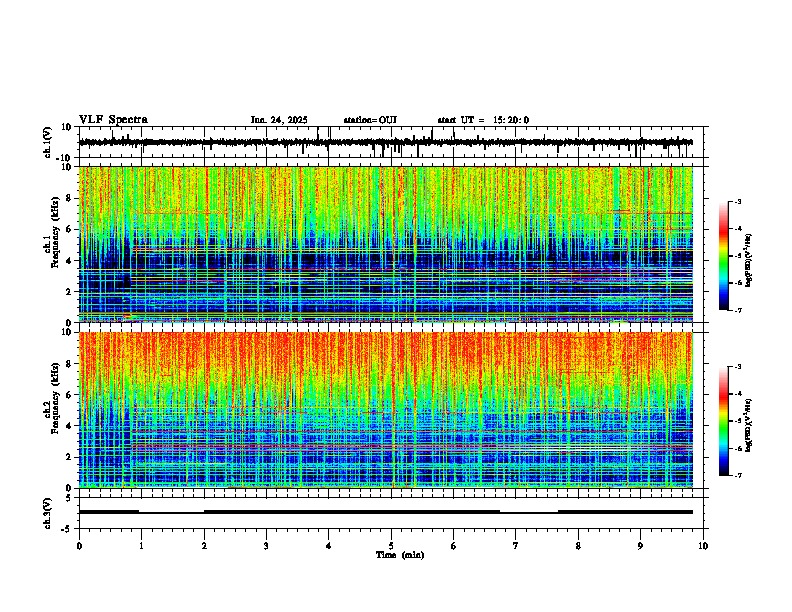Select the ch.1 spectrogram color scale bar
Screen dimensions: 792x612
723,256
